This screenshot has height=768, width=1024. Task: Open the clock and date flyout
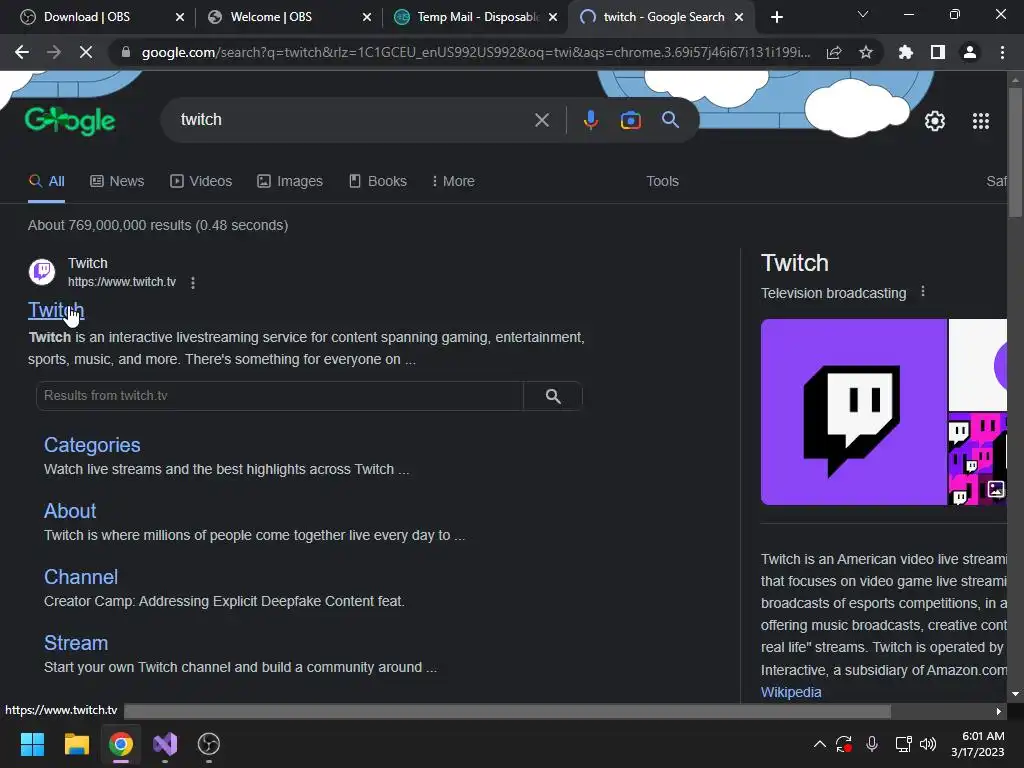[978, 744]
